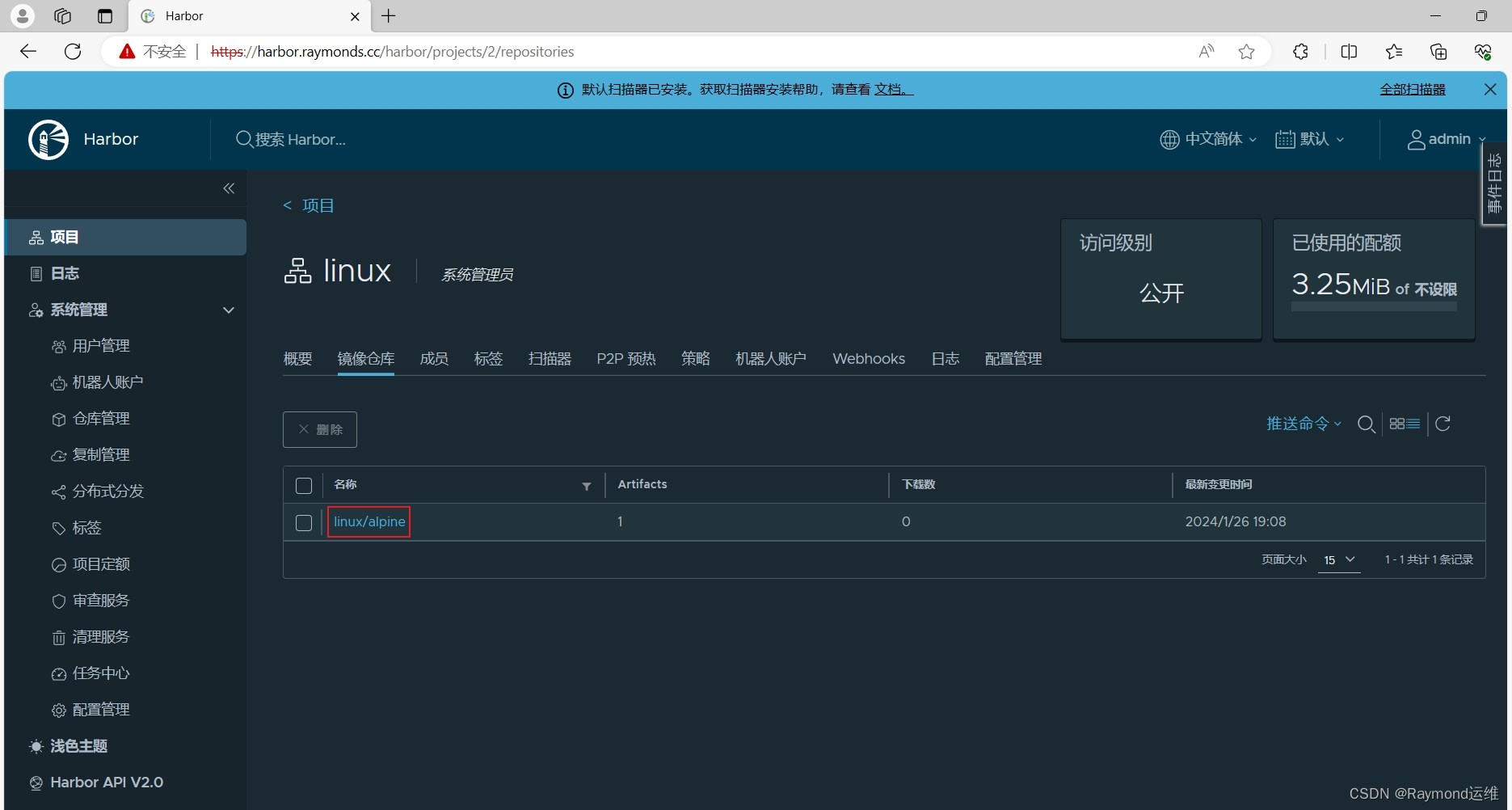Toggle browser split screen

click(1349, 52)
